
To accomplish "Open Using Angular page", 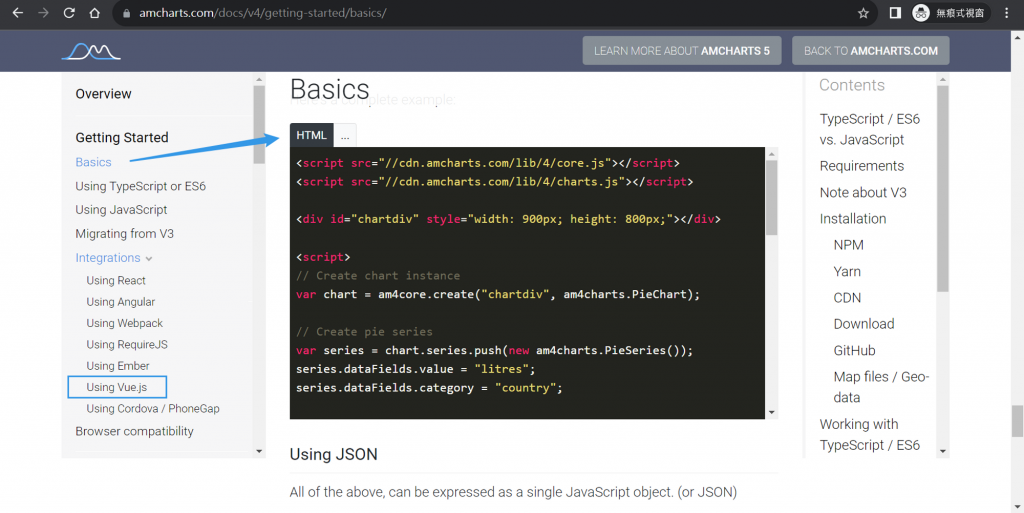I will tap(121, 302).
